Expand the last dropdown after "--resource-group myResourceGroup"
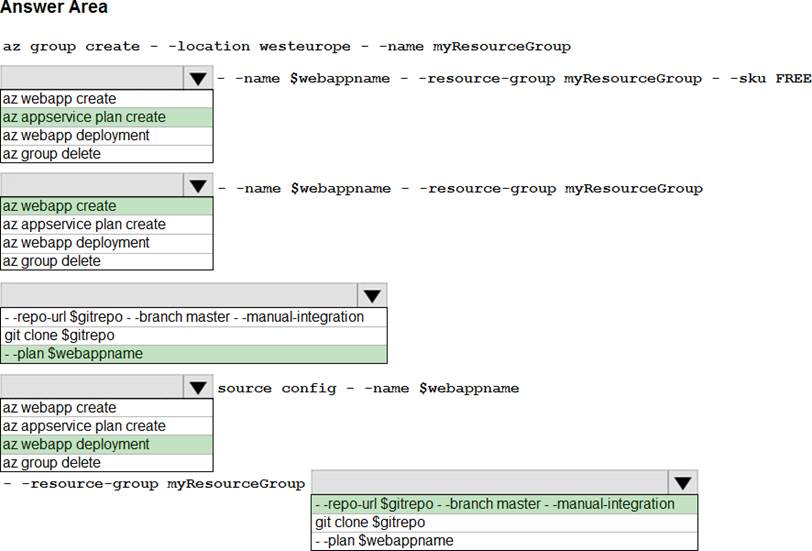The image size is (812, 551). pos(682,482)
